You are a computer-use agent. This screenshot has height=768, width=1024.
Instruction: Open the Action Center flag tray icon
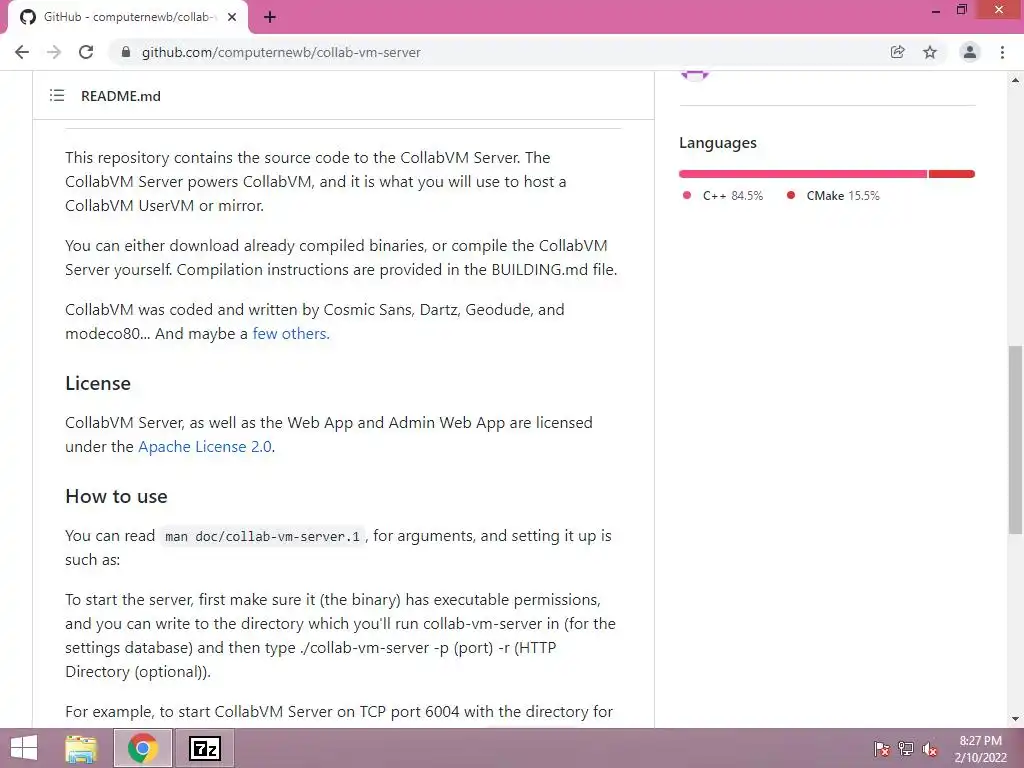click(x=881, y=749)
